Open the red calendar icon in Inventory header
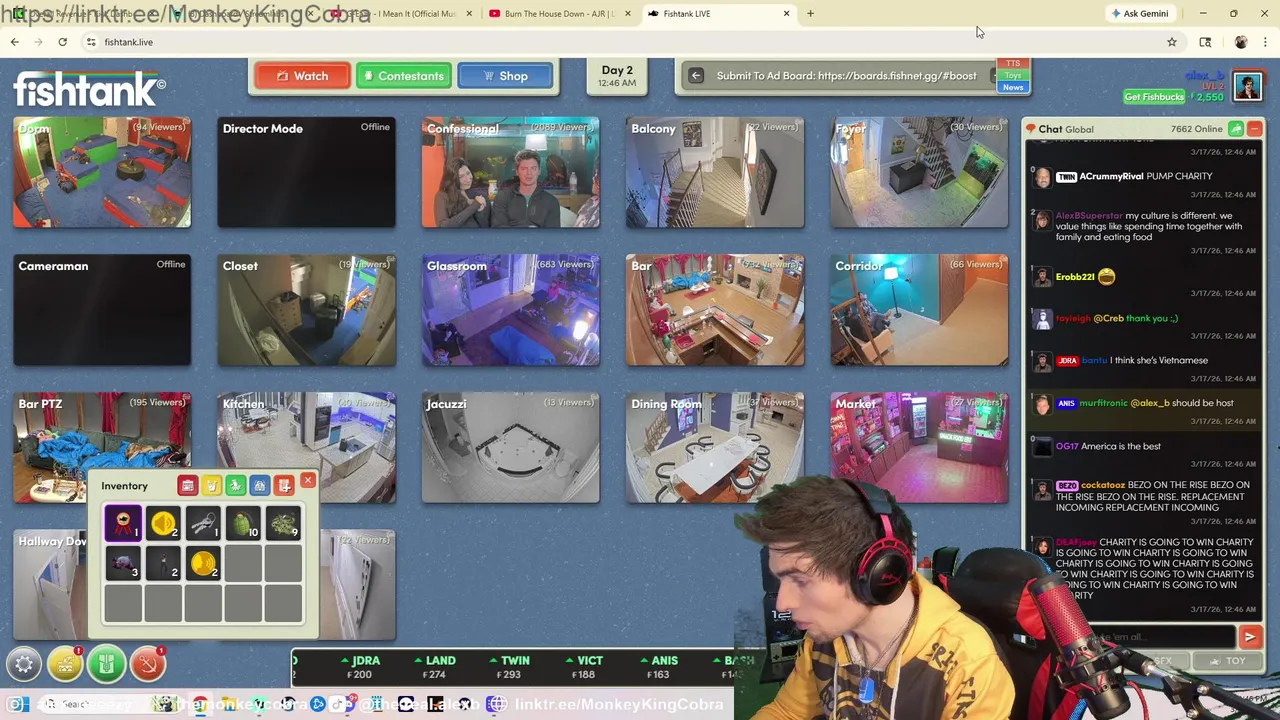The image size is (1280, 720). pyautogui.click(x=187, y=486)
